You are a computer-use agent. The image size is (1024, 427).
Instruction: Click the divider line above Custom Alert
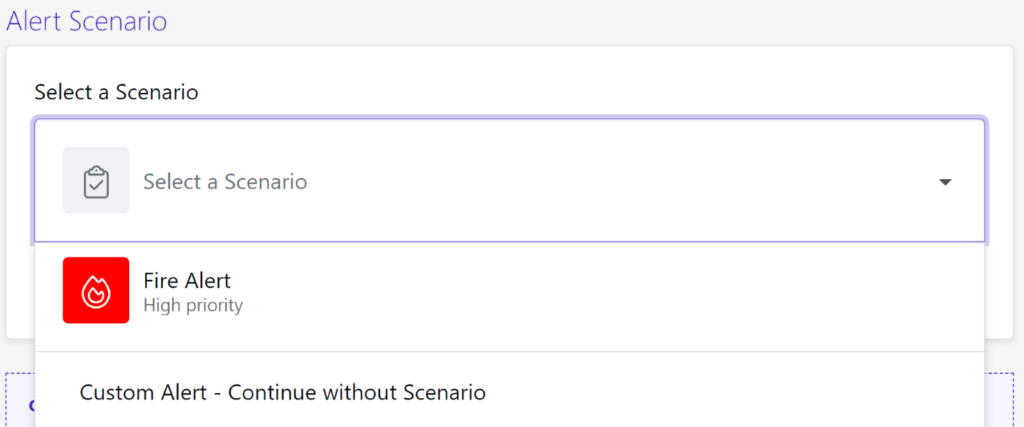click(x=509, y=352)
